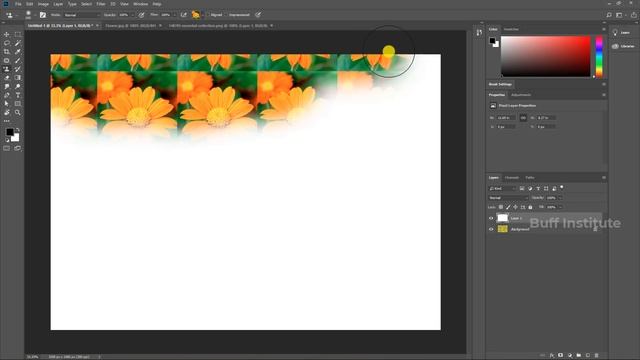Toggle layer filtering on or off
The width and height of the screenshot is (640, 360).
(x=562, y=187)
